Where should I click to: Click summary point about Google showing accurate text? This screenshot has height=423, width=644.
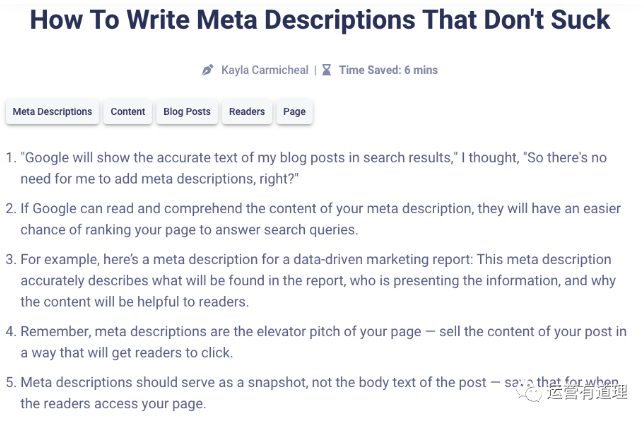point(314,168)
